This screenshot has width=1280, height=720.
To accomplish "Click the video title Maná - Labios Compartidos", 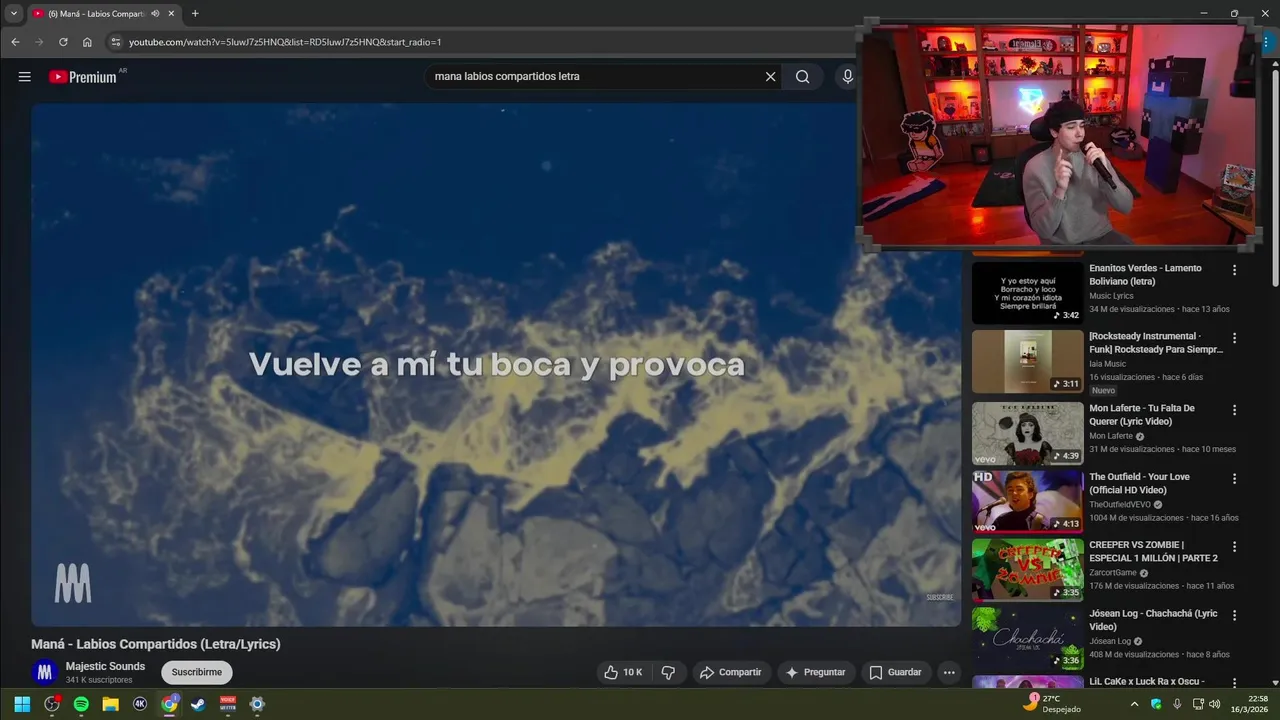I will [155, 644].
